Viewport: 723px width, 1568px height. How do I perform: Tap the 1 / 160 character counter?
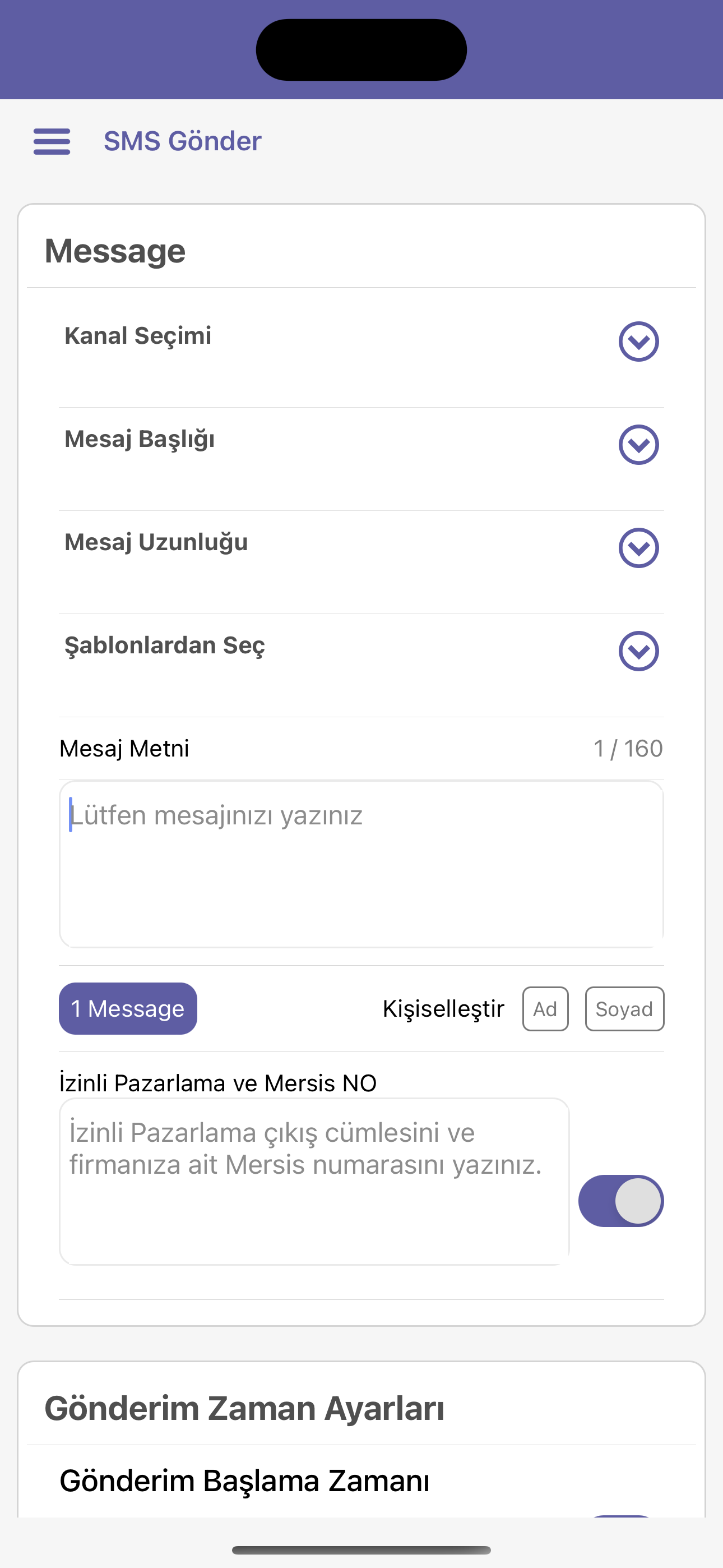tap(628, 748)
